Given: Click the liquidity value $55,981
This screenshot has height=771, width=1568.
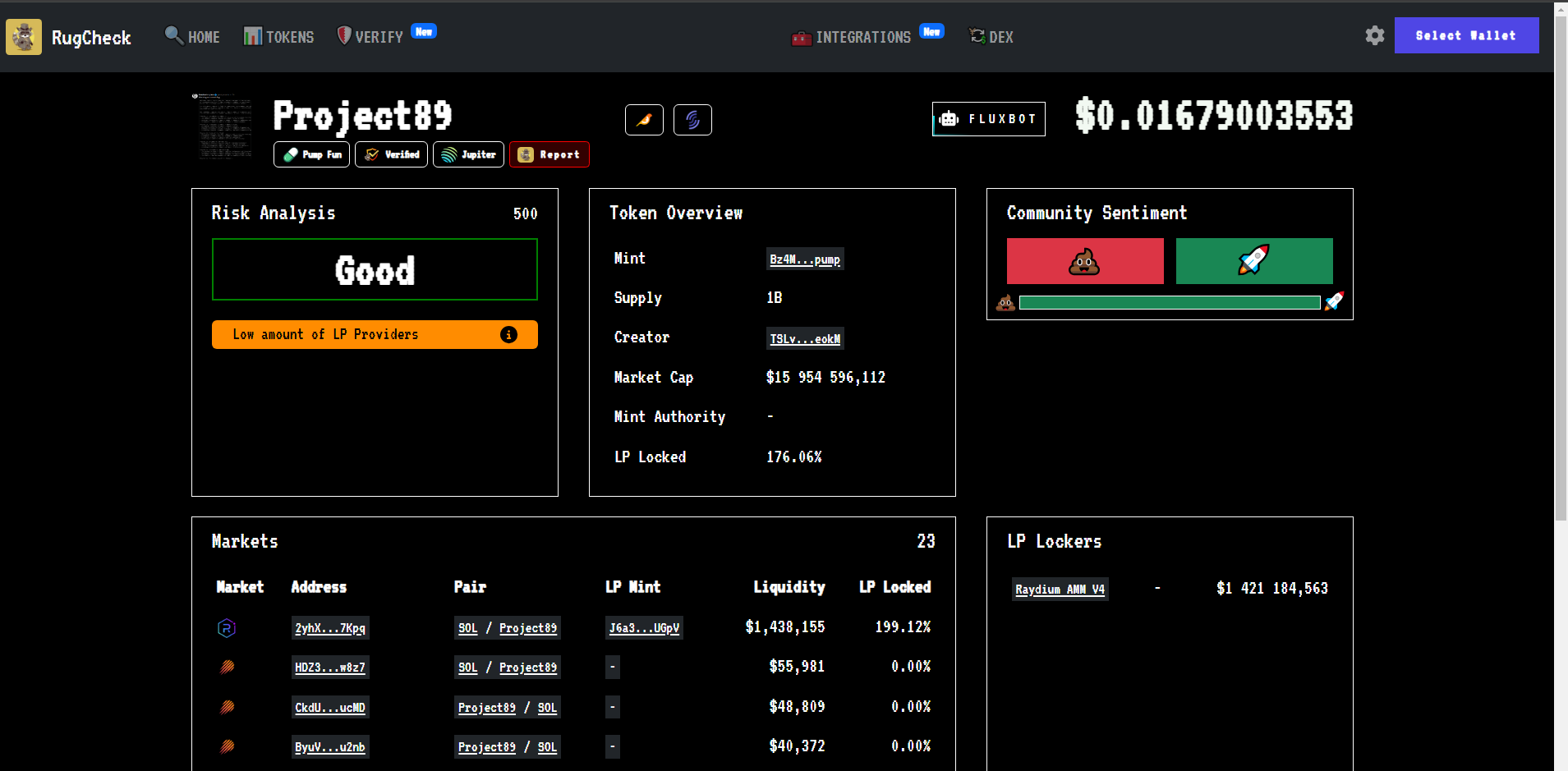Looking at the screenshot, I should coord(797,667).
